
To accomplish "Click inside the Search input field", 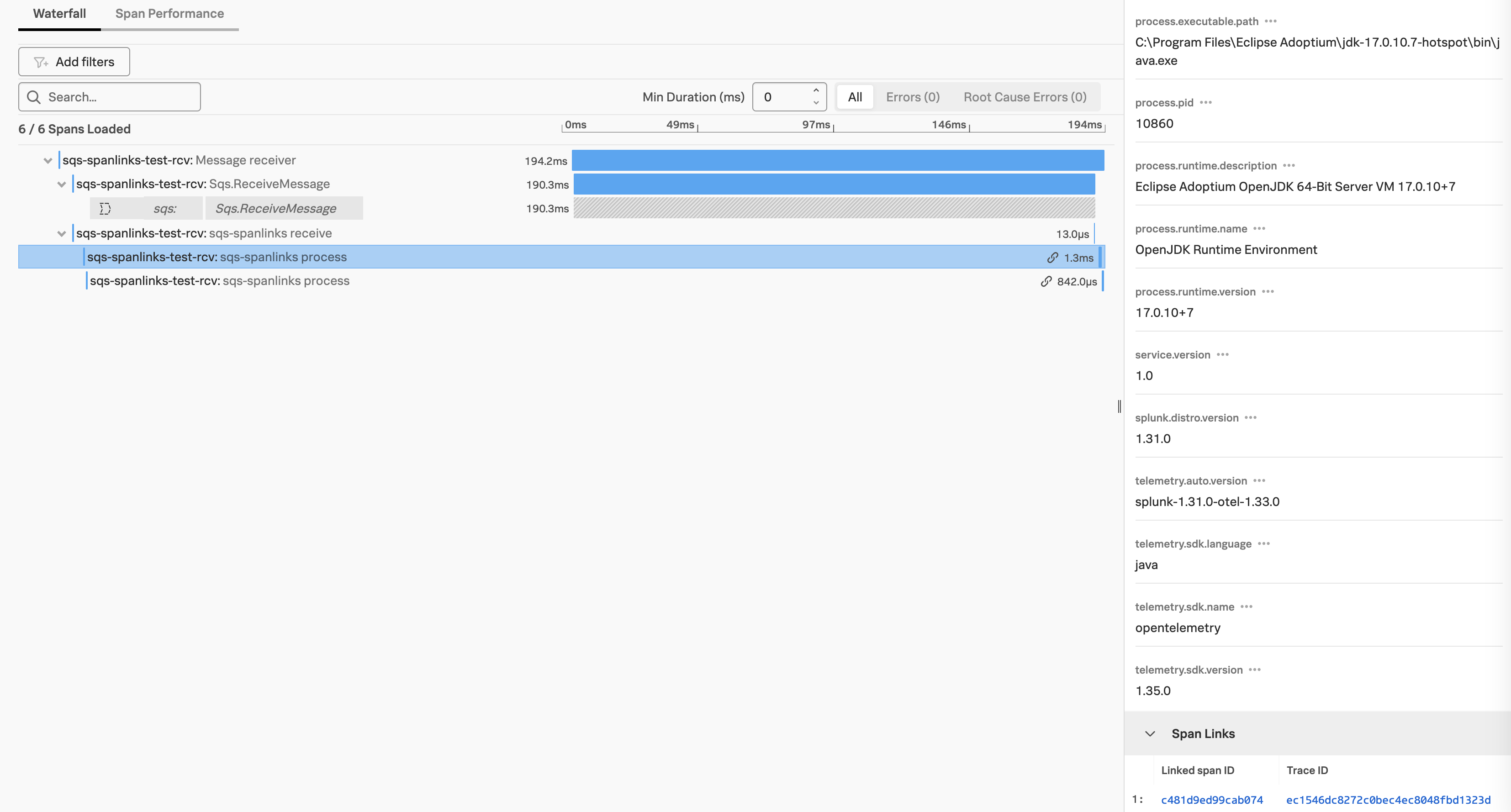I will pos(117,97).
